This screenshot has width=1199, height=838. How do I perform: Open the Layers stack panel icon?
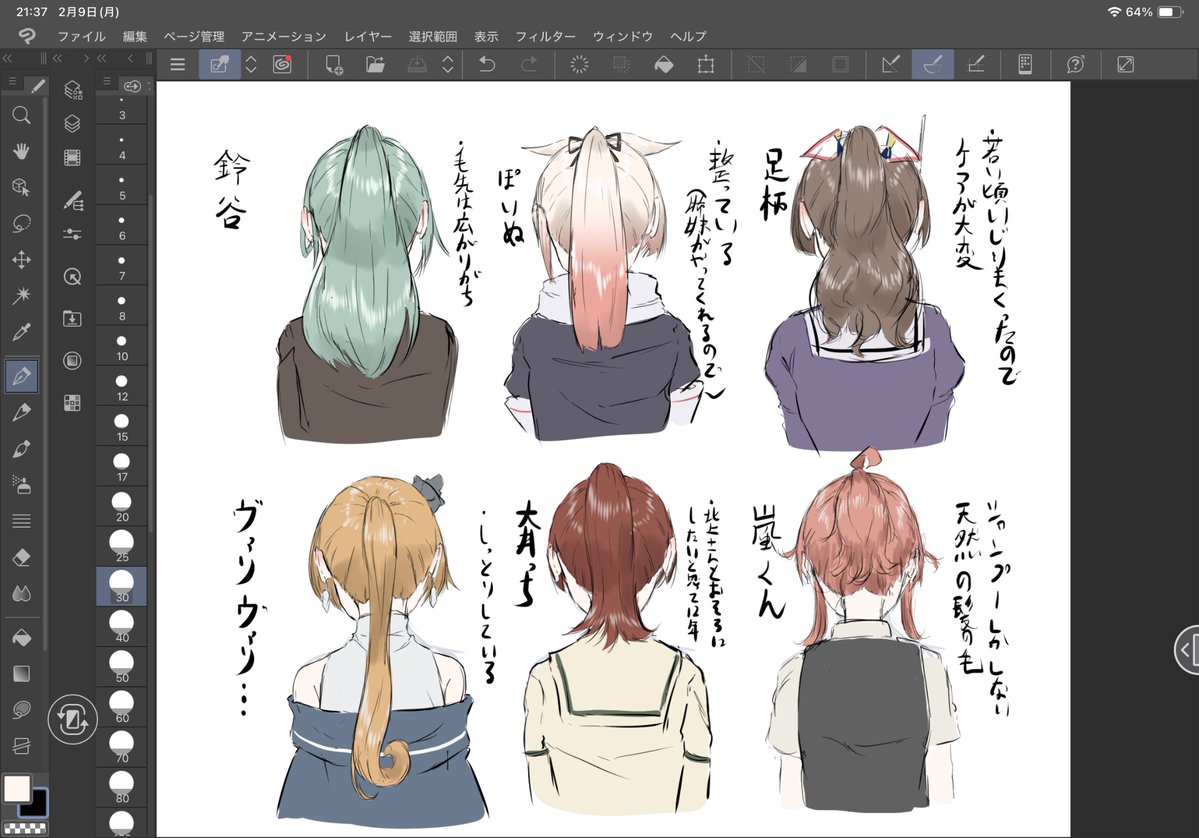[73, 123]
